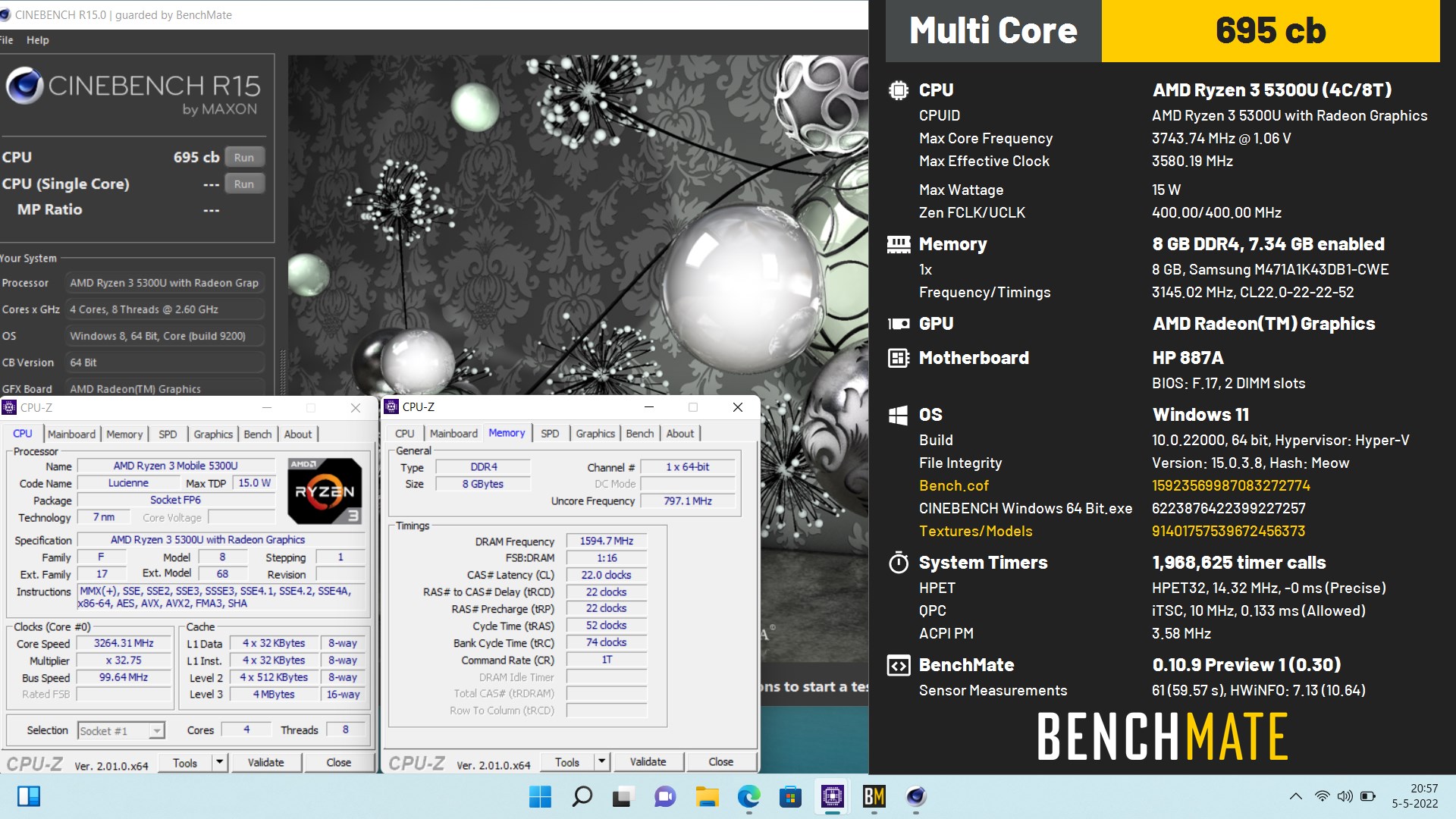Image resolution: width=1456 pixels, height=819 pixels.
Task: Select DRAM Frequency value 1594.7 MHz
Action: tap(607, 541)
